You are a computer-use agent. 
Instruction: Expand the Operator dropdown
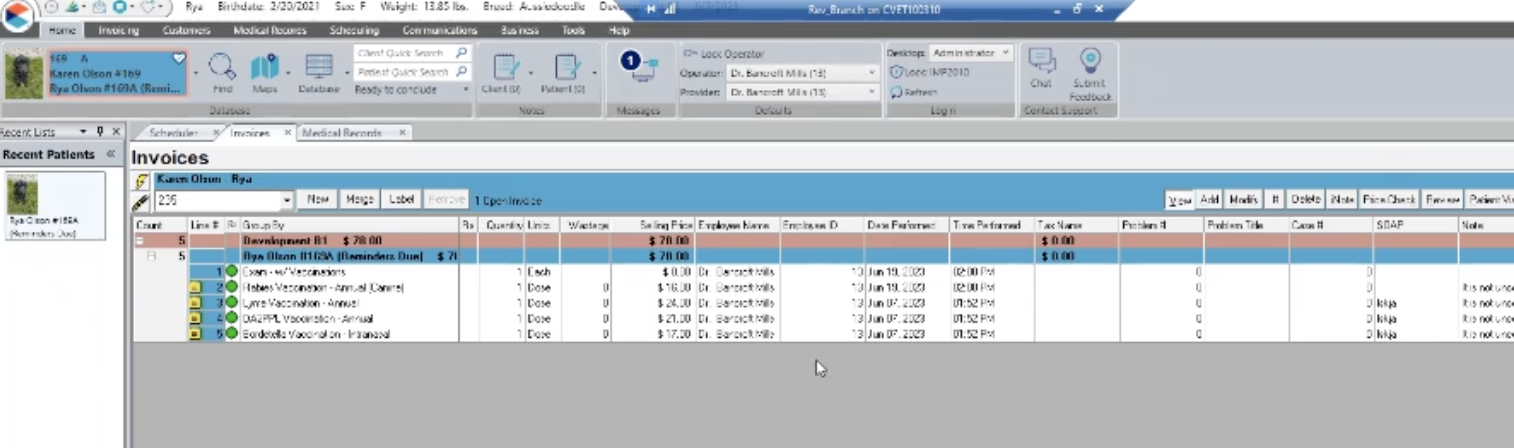(x=871, y=73)
